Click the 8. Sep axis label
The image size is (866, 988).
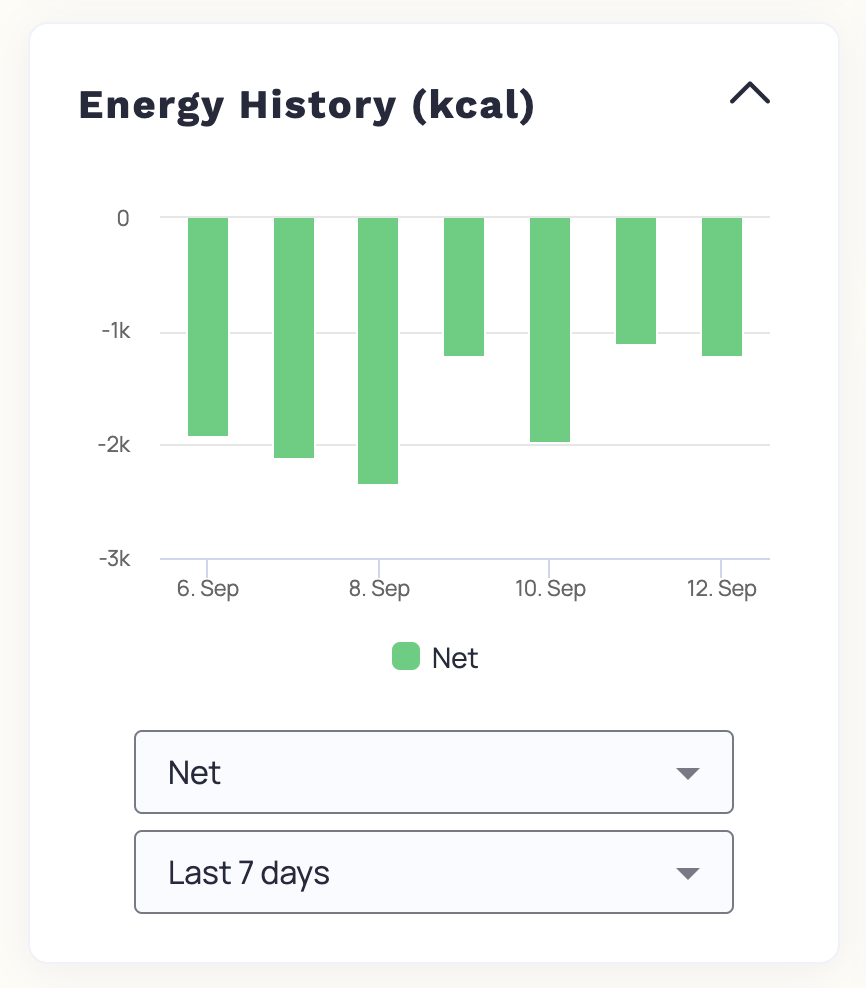[x=380, y=588]
